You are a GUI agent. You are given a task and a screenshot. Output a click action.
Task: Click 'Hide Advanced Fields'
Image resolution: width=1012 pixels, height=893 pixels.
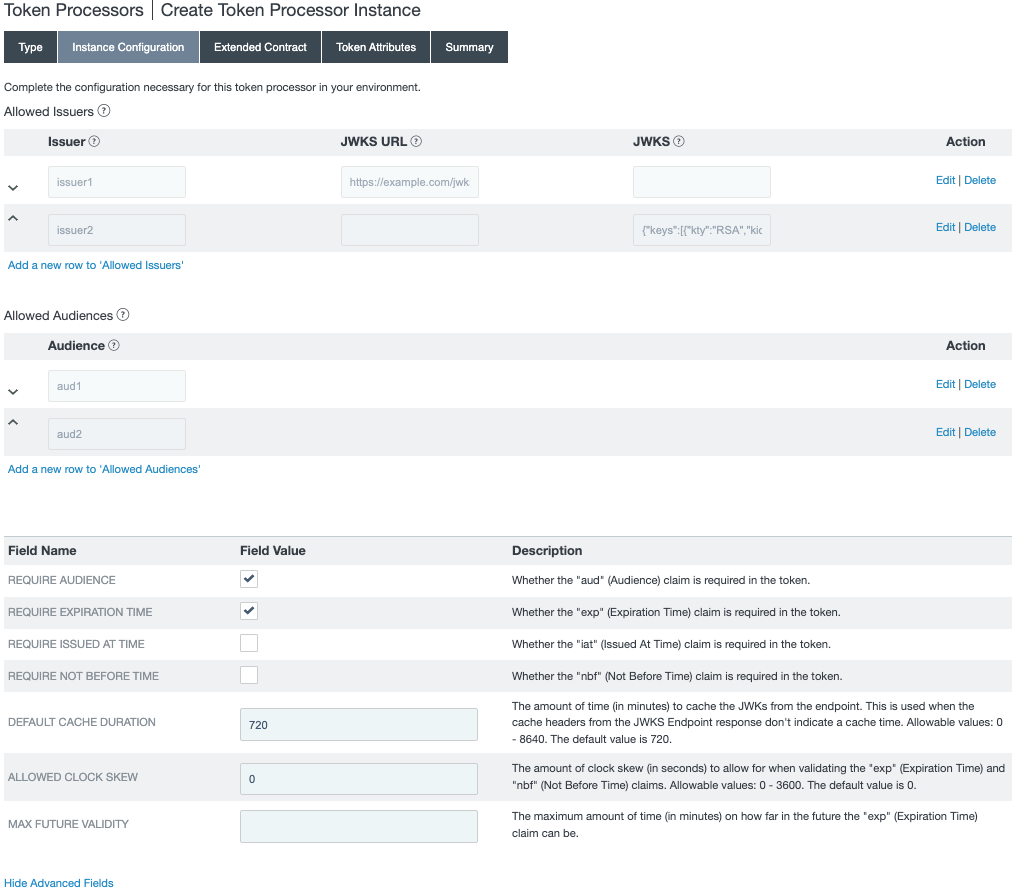pos(58,882)
